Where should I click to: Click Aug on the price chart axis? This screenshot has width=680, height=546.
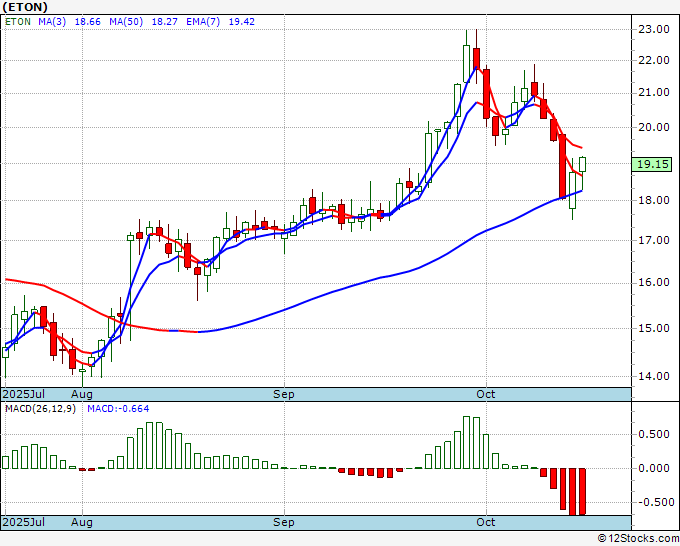(82, 395)
